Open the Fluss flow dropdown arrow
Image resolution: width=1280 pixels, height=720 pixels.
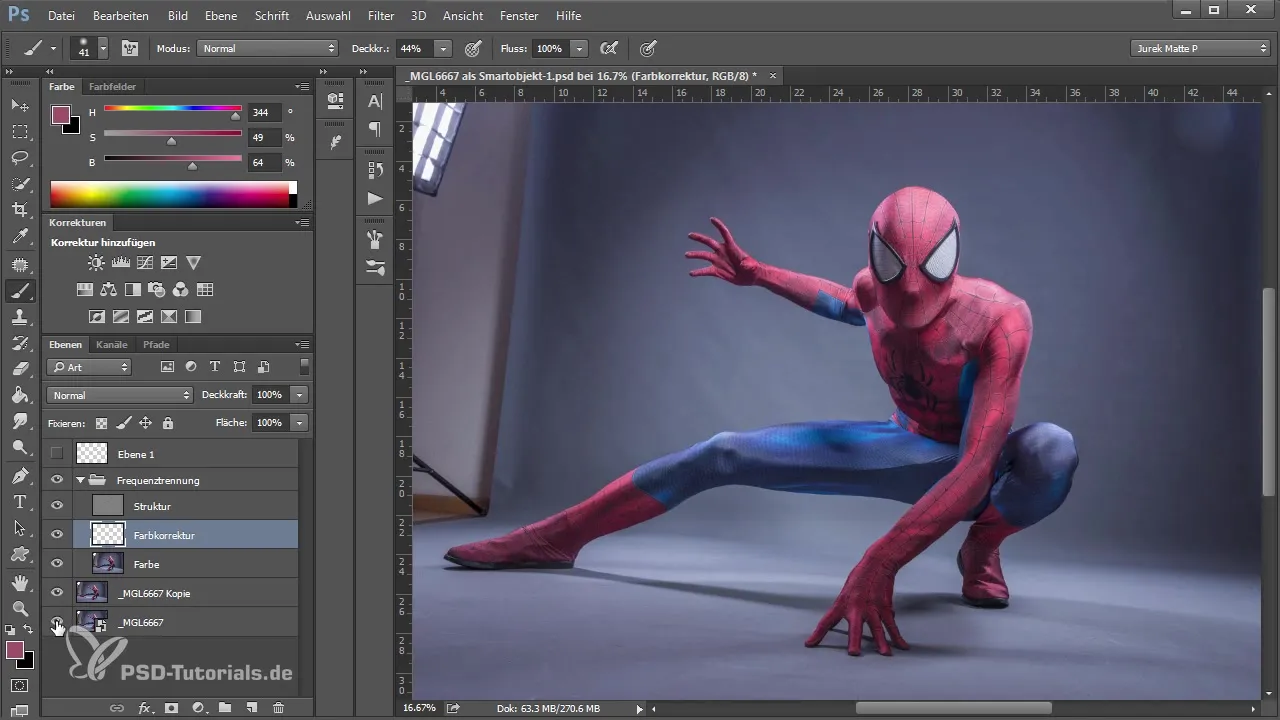coord(580,48)
